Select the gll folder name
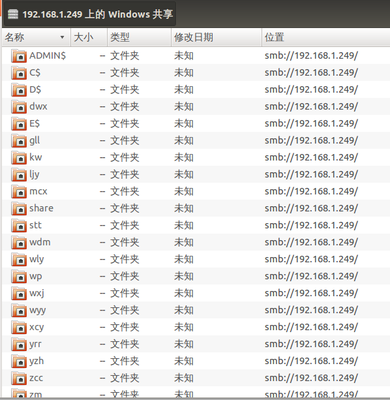The width and height of the screenshot is (390, 400). (x=35, y=140)
